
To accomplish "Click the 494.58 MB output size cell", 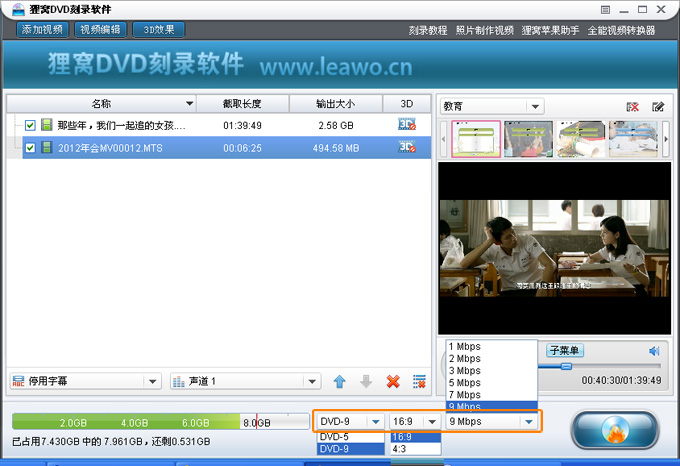I will point(336,148).
